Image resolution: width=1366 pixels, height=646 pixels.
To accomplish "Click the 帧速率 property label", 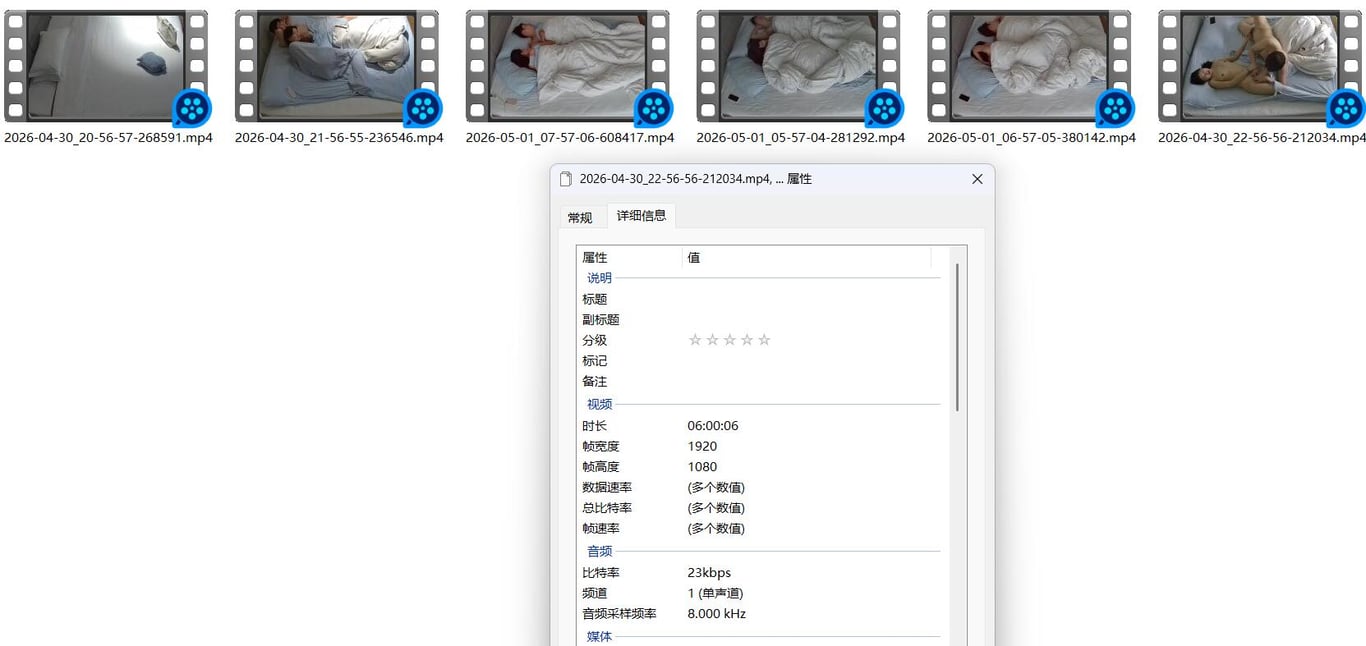I will point(601,529).
